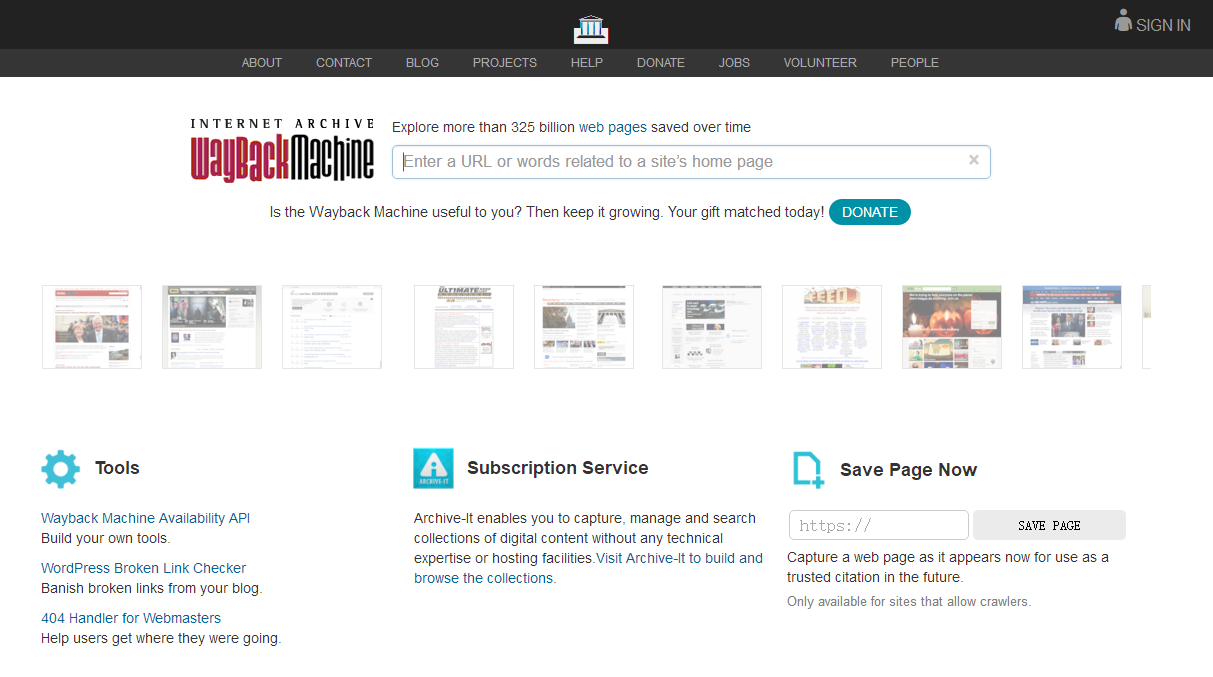Clear the search box with the X icon

[974, 160]
